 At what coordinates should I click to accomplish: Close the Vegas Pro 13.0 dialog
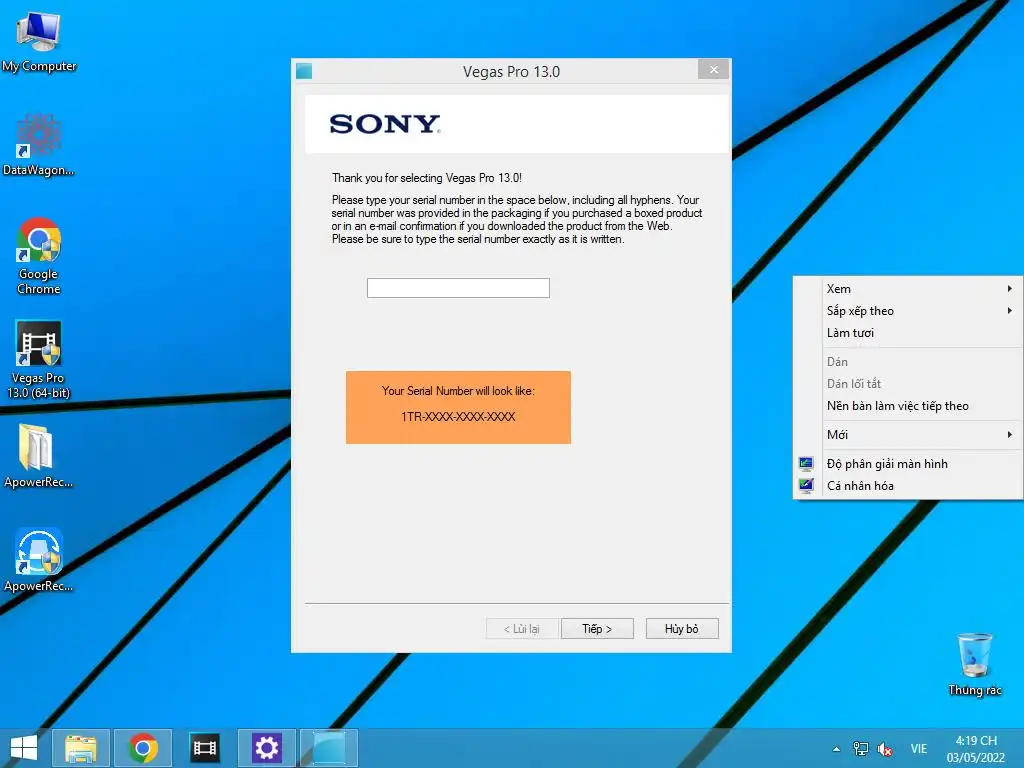(x=713, y=69)
